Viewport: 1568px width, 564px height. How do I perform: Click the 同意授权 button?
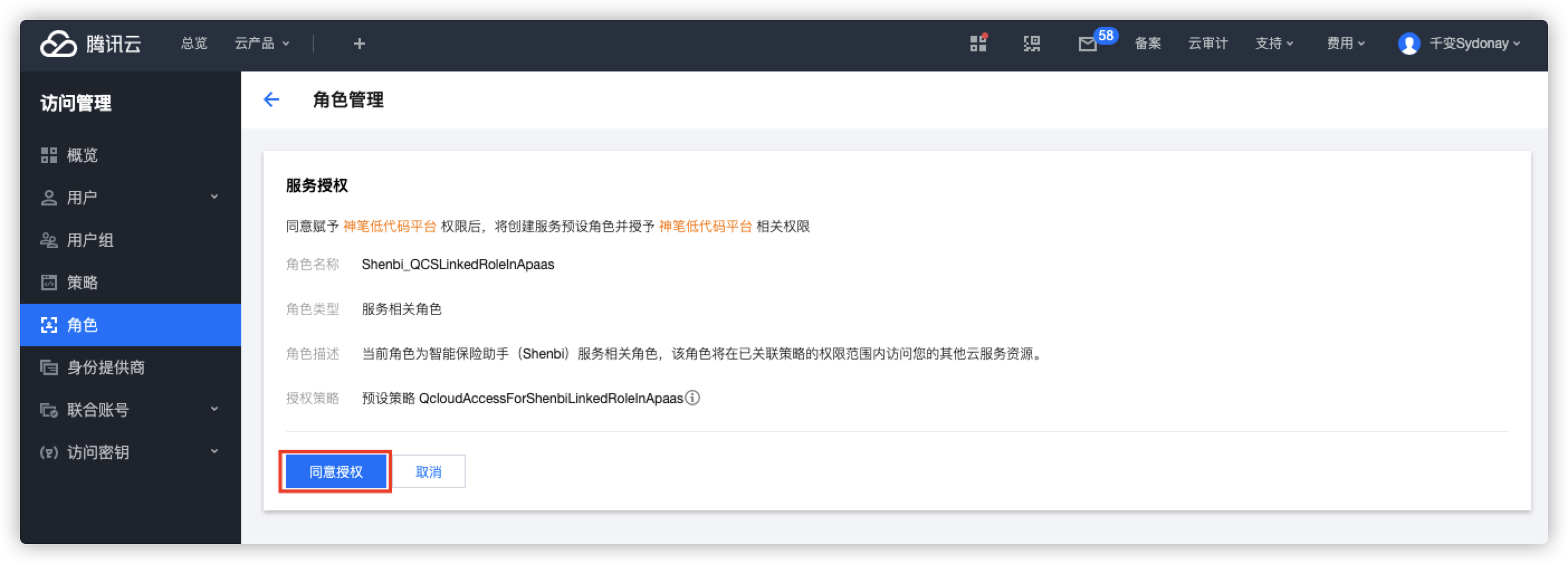click(336, 471)
